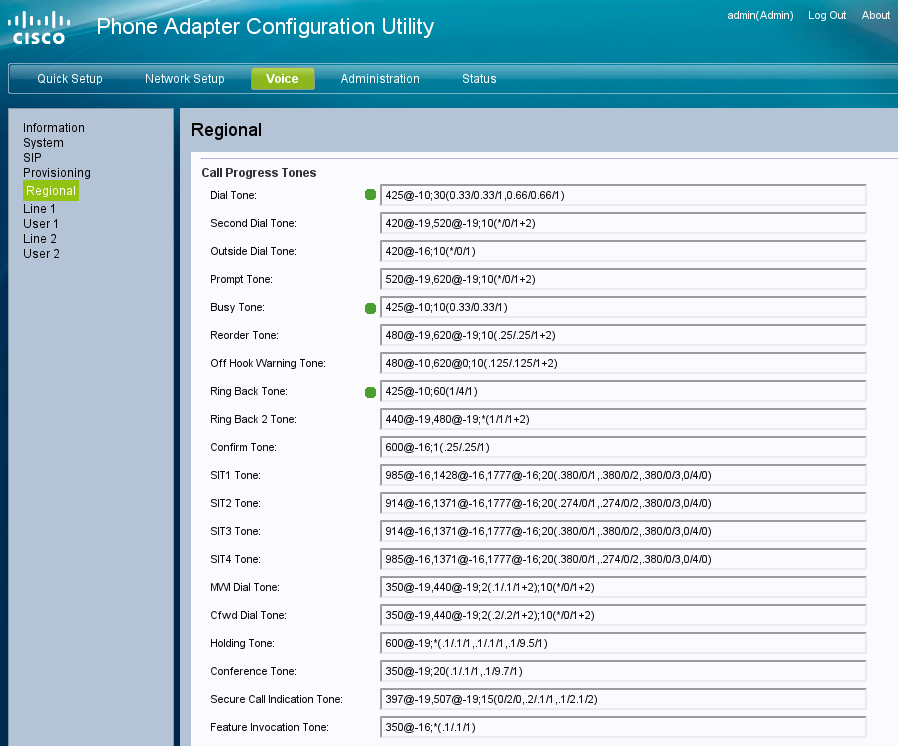This screenshot has width=898, height=746.
Task: Select SIP in the left menu
Action: point(32,158)
